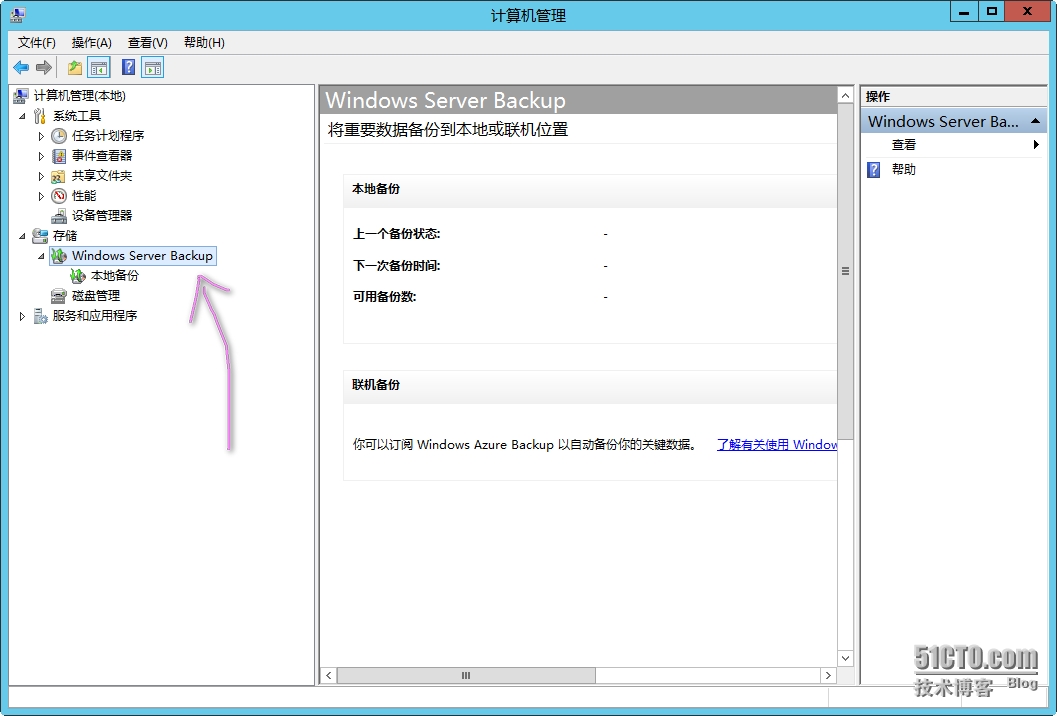
Task: Click the horizontal scrollbar right arrow
Action: [828, 675]
